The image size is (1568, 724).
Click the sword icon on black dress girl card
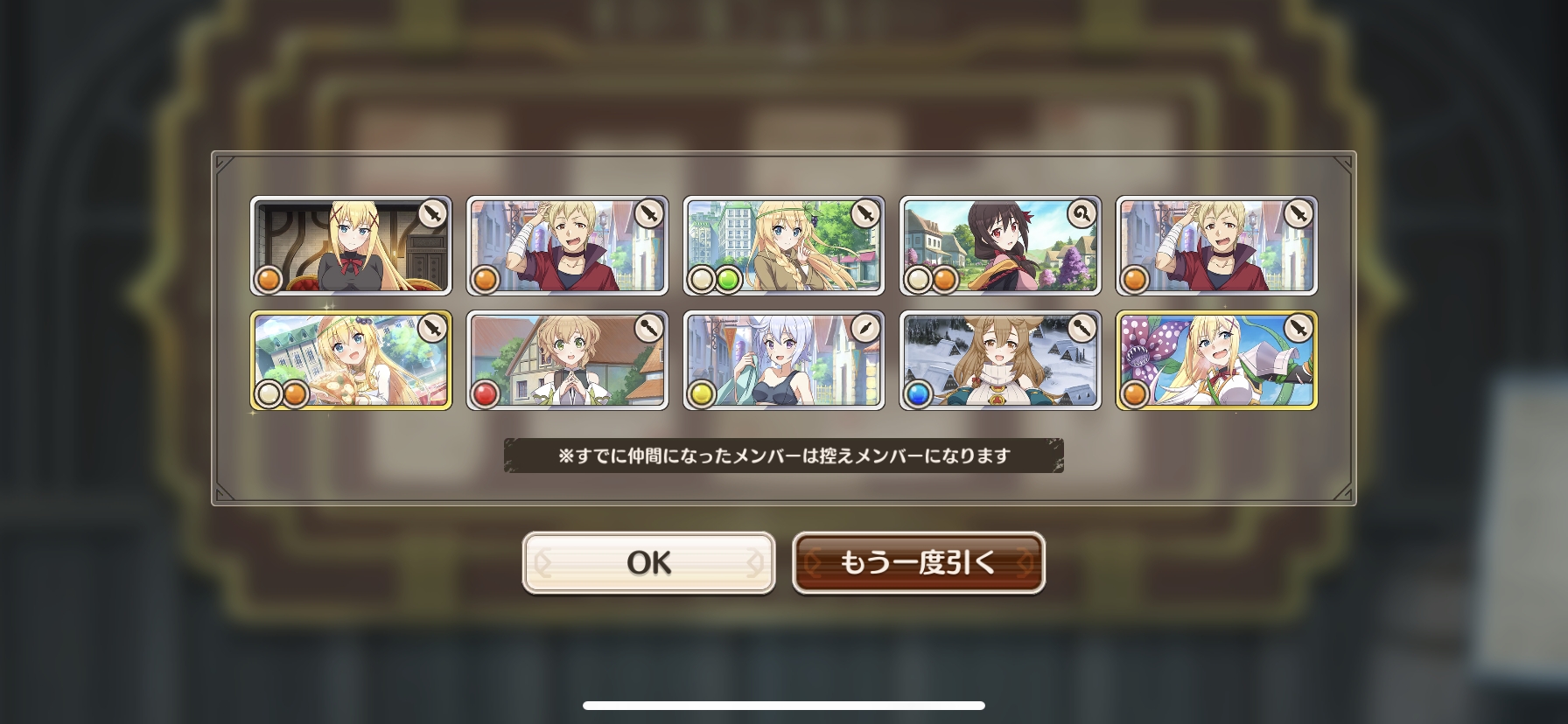pos(432,214)
